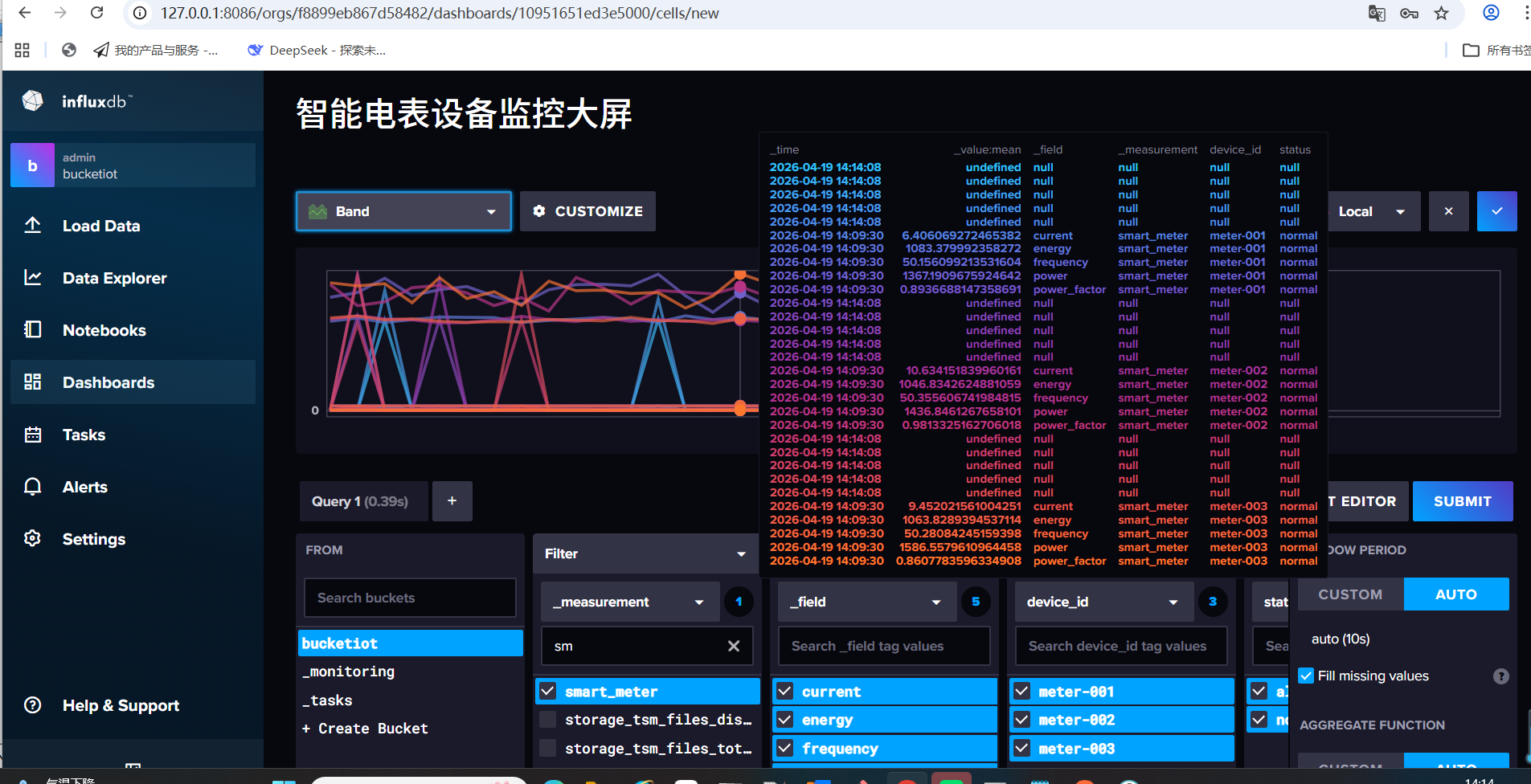
Task: Open browser password key icon
Action: click(x=1409, y=13)
